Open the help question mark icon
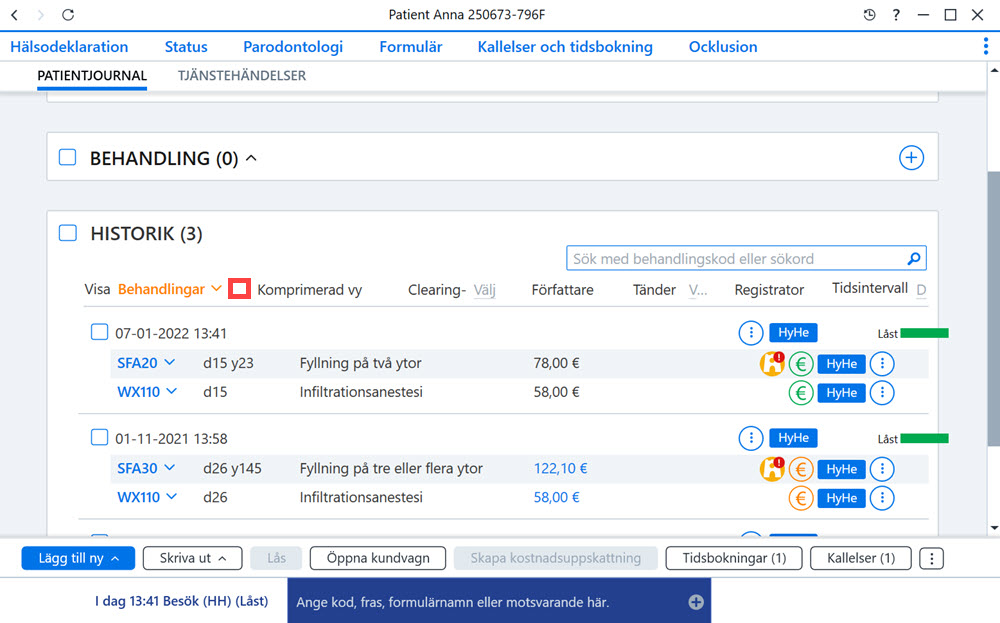 896,15
